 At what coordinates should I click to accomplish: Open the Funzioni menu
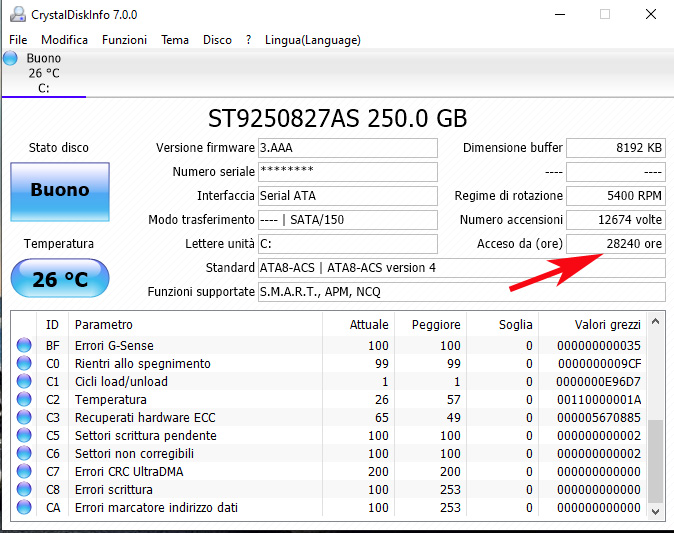point(124,40)
